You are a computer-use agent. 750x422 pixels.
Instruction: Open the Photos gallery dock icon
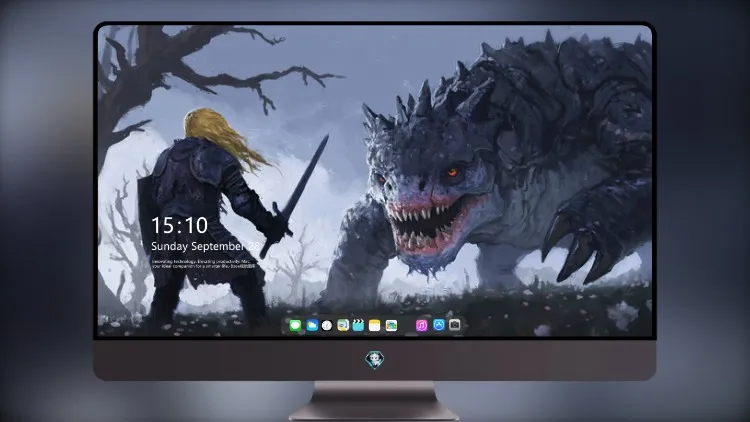point(391,325)
